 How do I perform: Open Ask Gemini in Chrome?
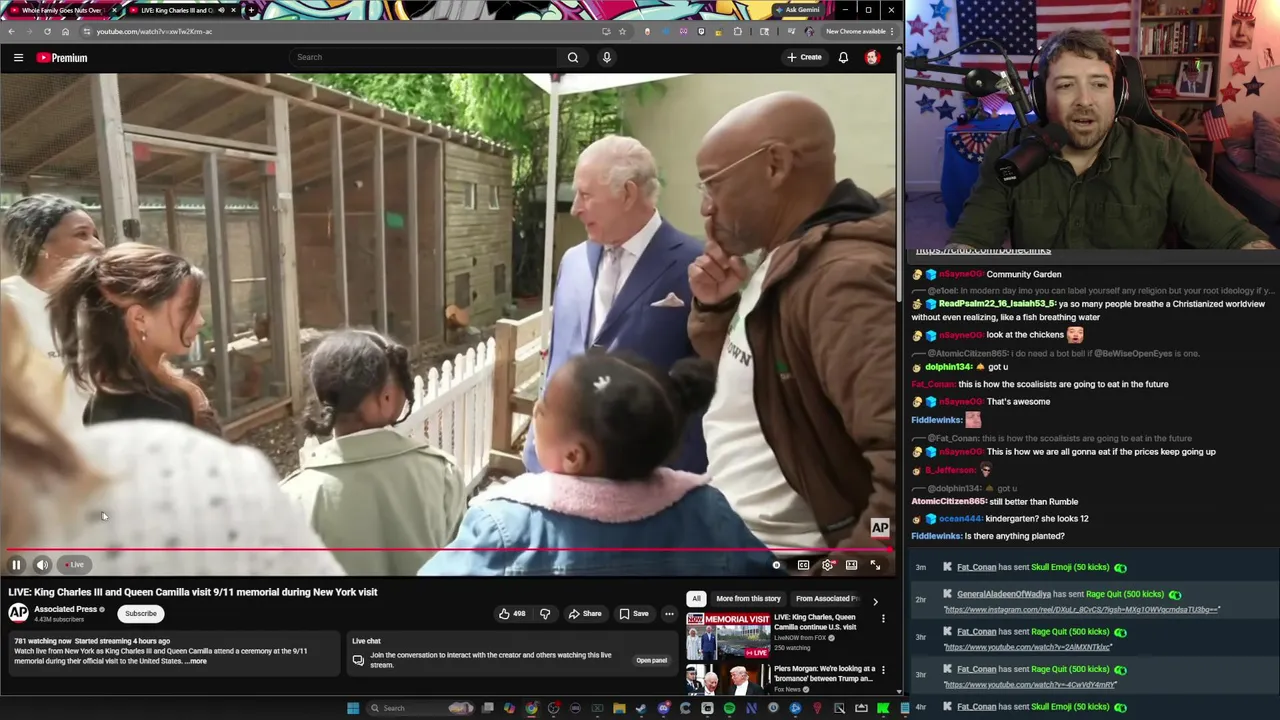pyautogui.click(x=797, y=10)
